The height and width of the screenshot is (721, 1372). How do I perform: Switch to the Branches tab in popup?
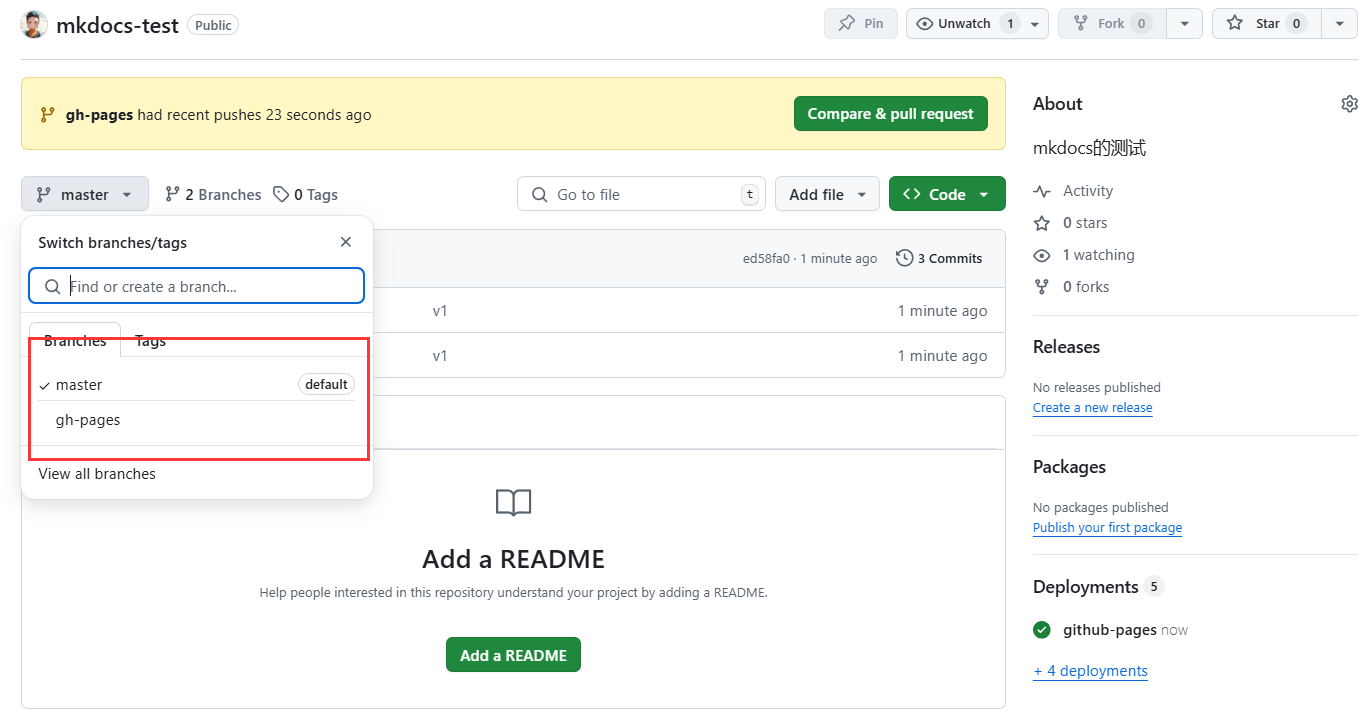(x=75, y=340)
